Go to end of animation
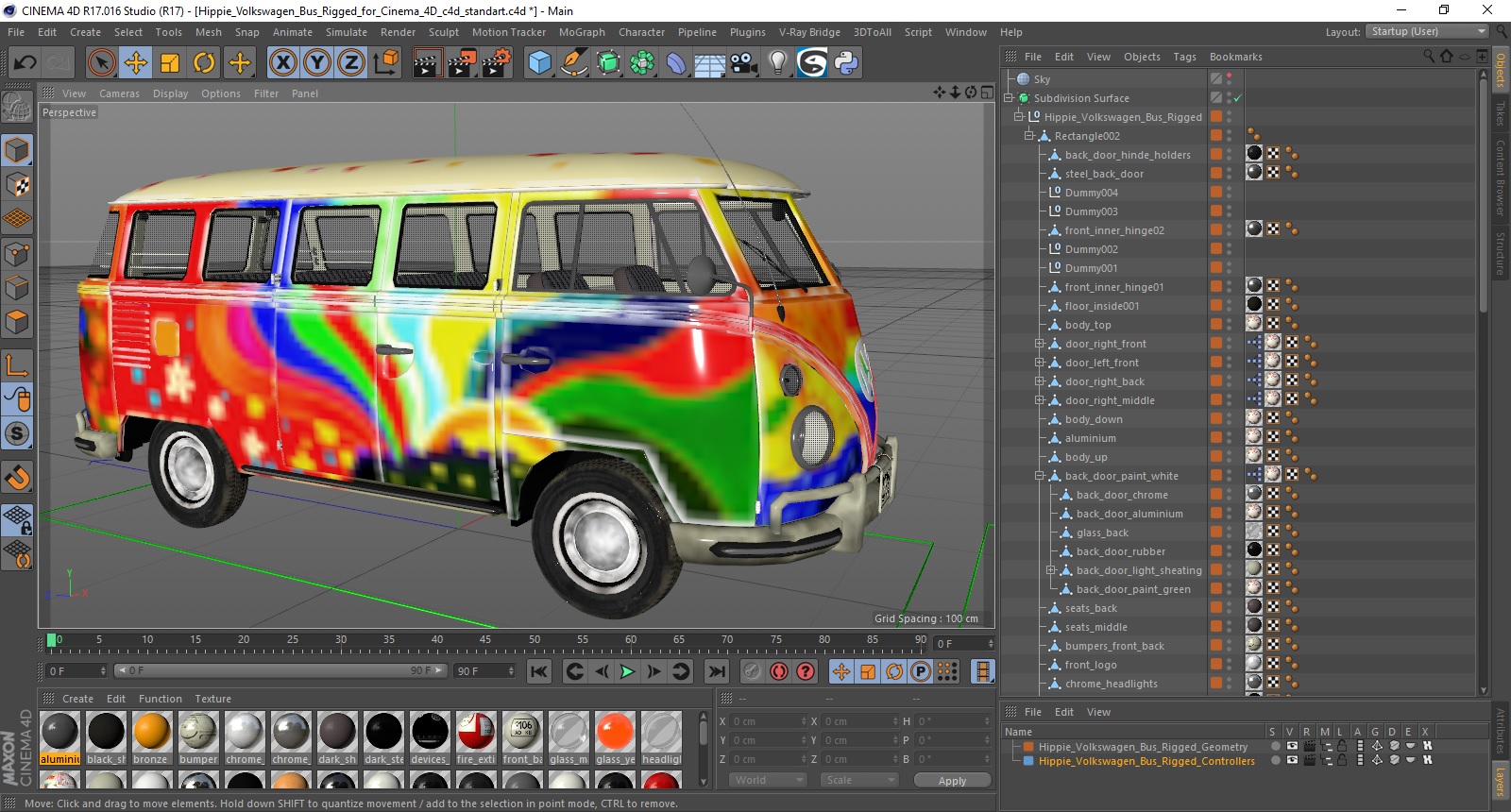Viewport: 1511px width, 812px height. click(x=717, y=671)
